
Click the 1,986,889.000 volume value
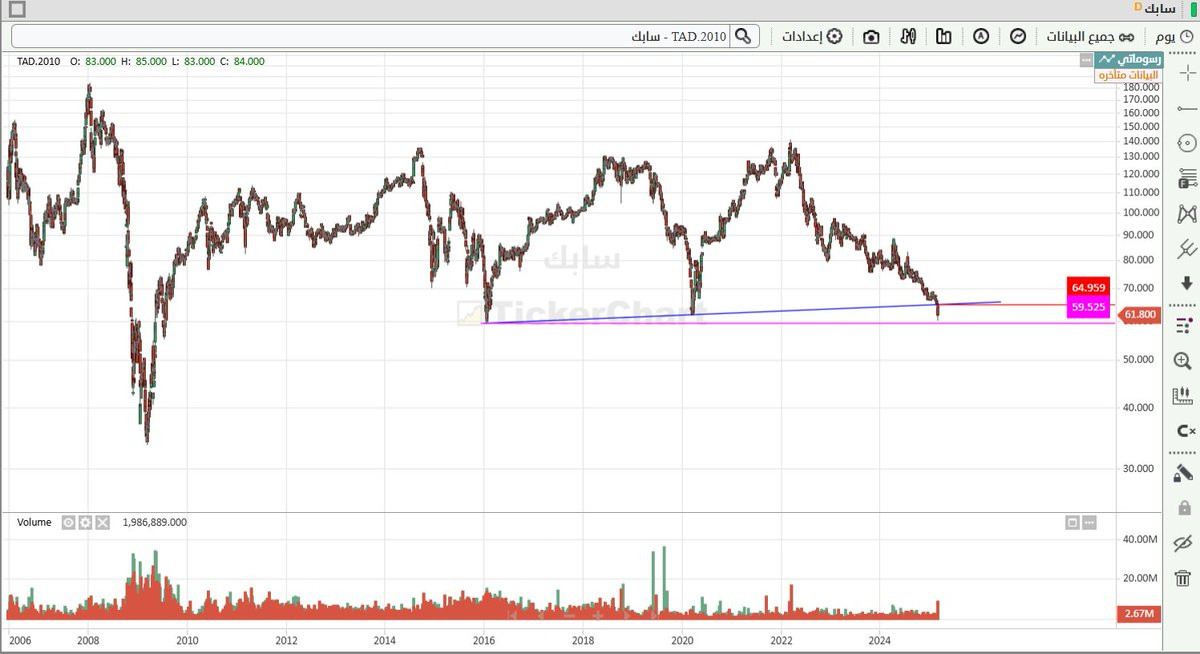coord(154,522)
